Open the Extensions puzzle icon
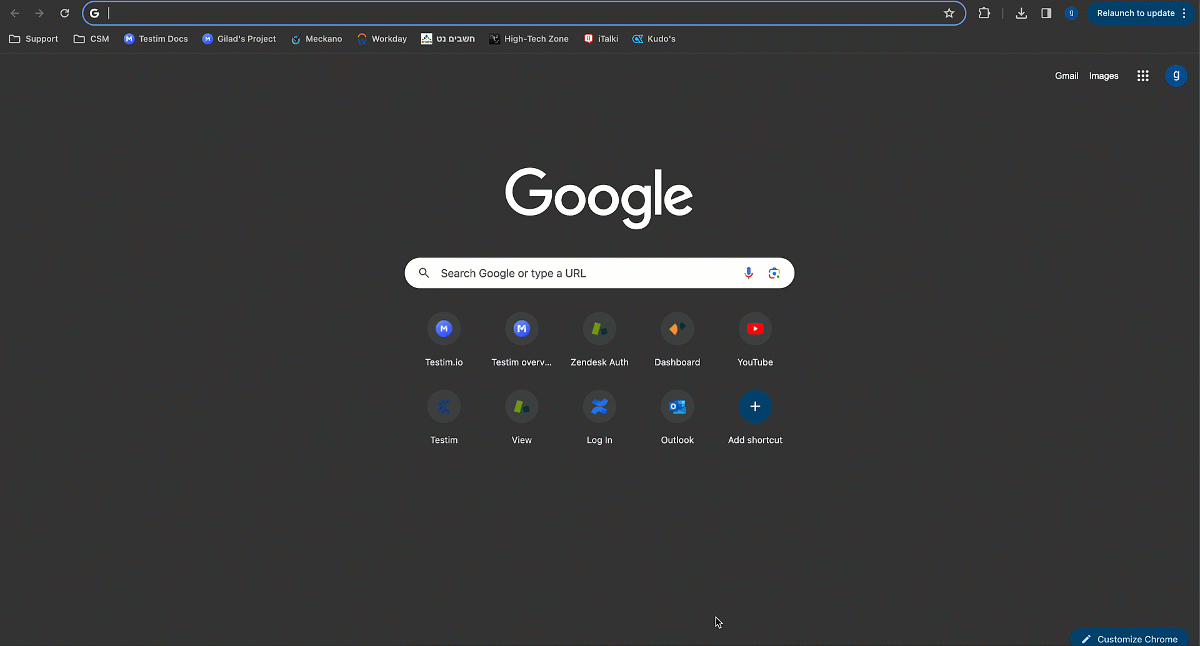The image size is (1200, 646). [984, 13]
